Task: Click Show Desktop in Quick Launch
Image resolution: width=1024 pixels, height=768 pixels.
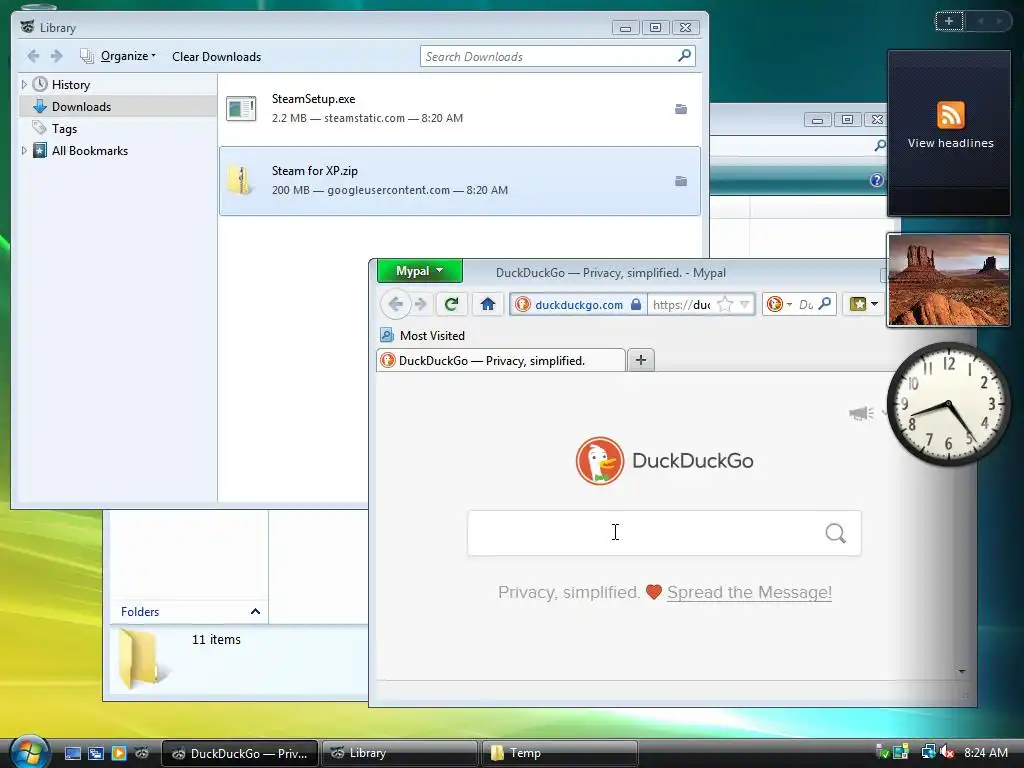Action: coord(72,753)
